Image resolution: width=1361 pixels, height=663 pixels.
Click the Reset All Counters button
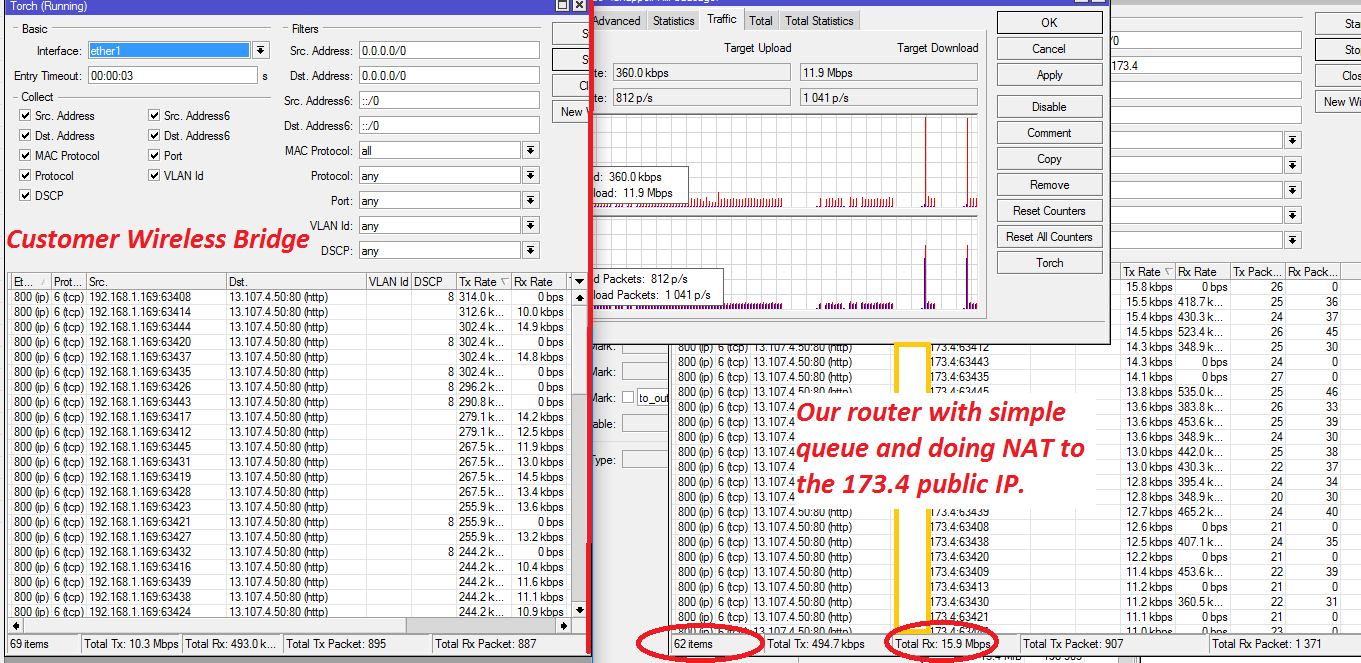pyautogui.click(x=1049, y=236)
